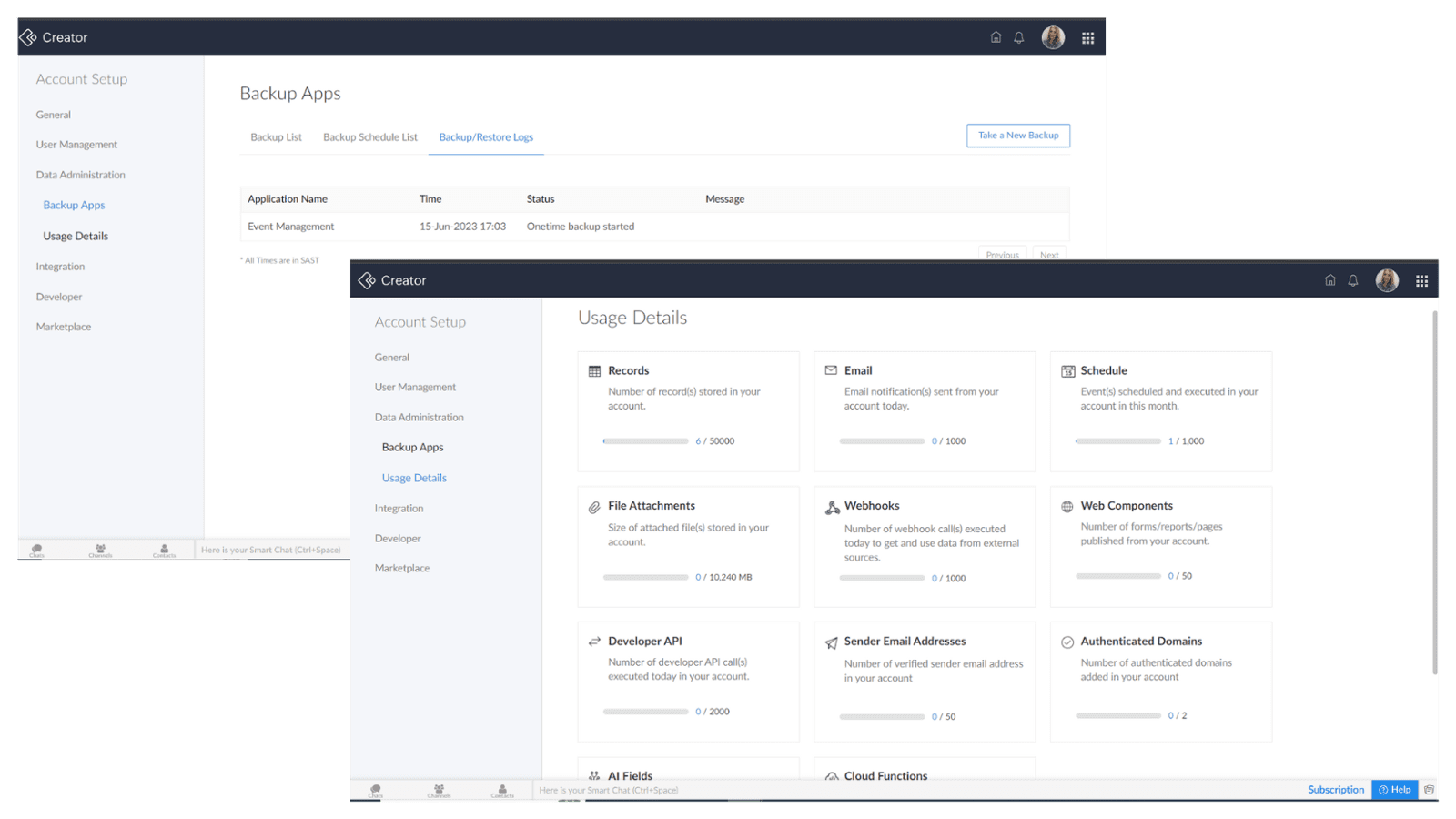Click the Cloud Functions icon

click(x=831, y=776)
